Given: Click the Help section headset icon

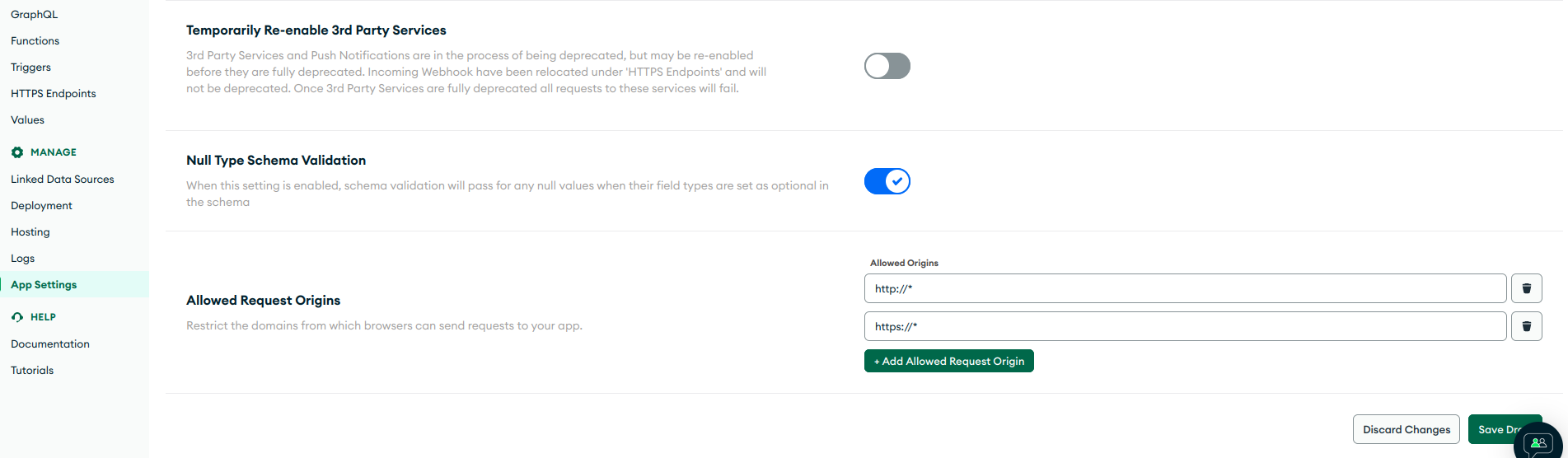Looking at the screenshot, I should (x=17, y=317).
